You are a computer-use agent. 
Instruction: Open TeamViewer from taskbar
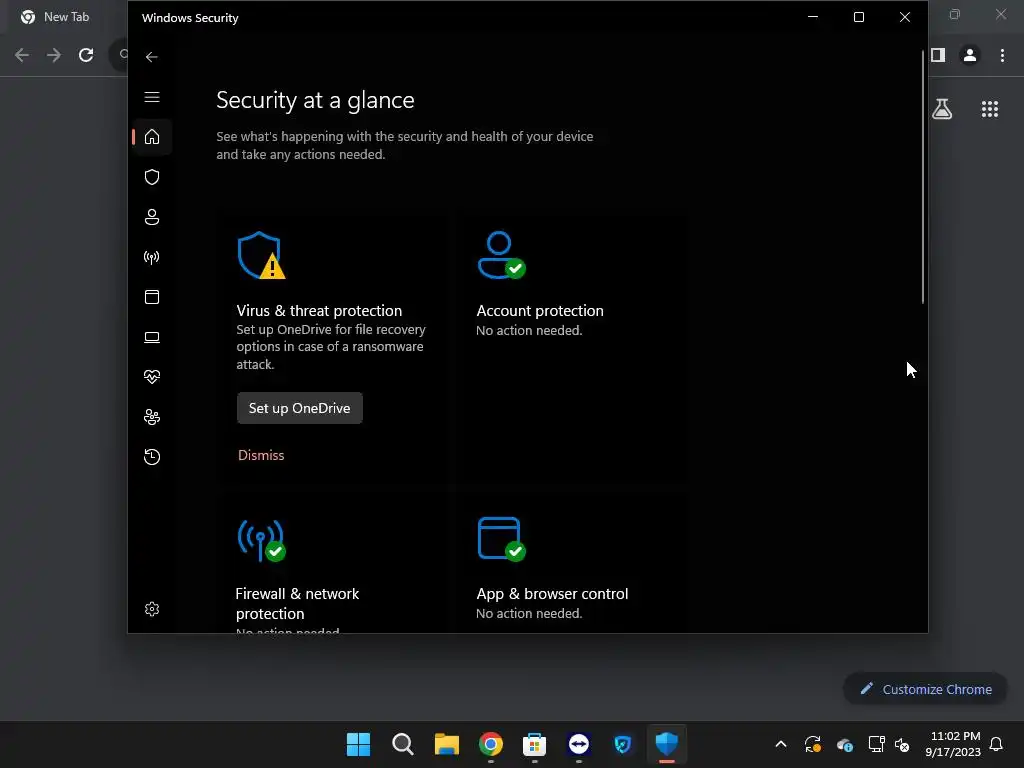pos(579,744)
